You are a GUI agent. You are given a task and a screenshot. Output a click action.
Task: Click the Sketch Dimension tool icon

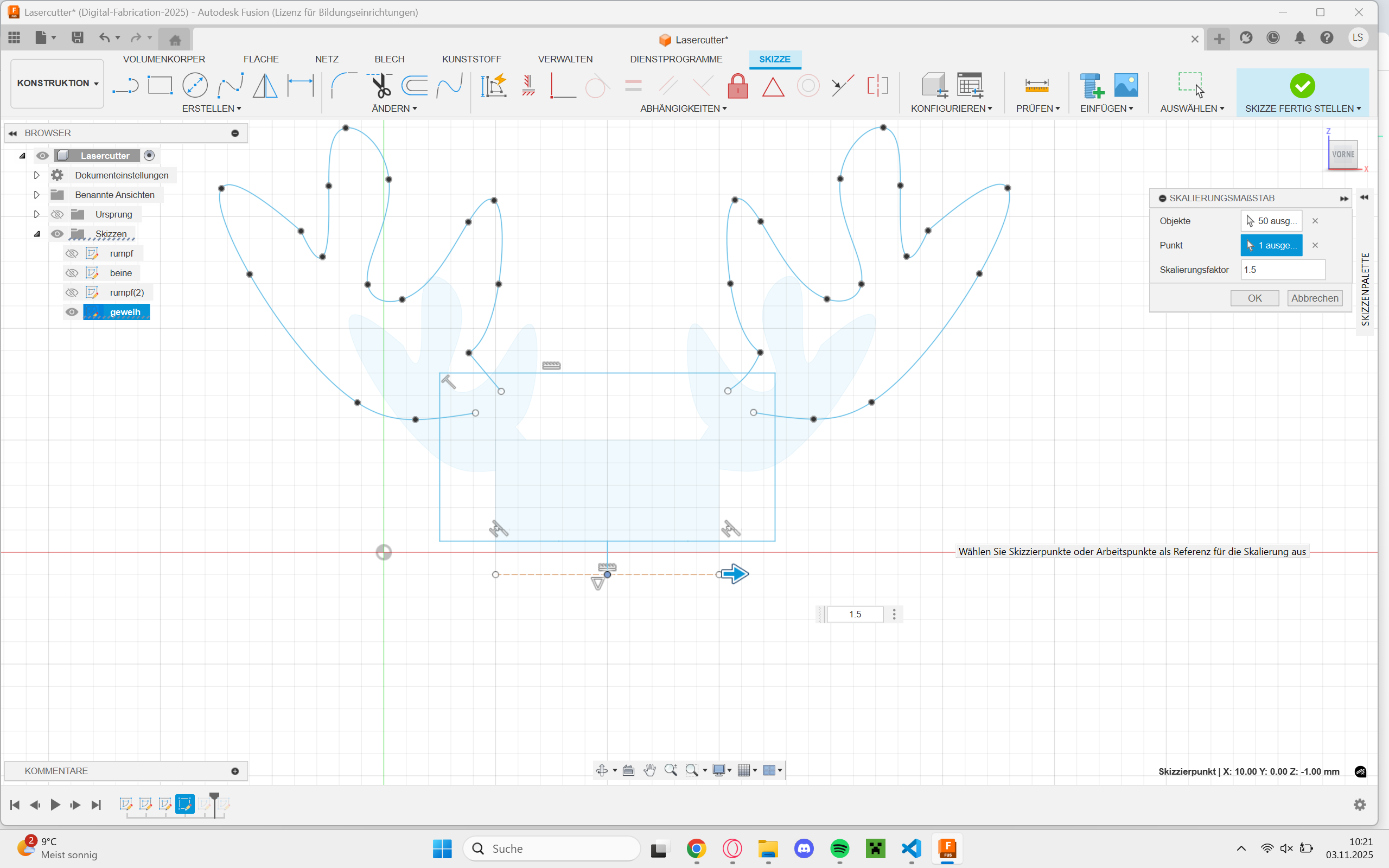300,86
